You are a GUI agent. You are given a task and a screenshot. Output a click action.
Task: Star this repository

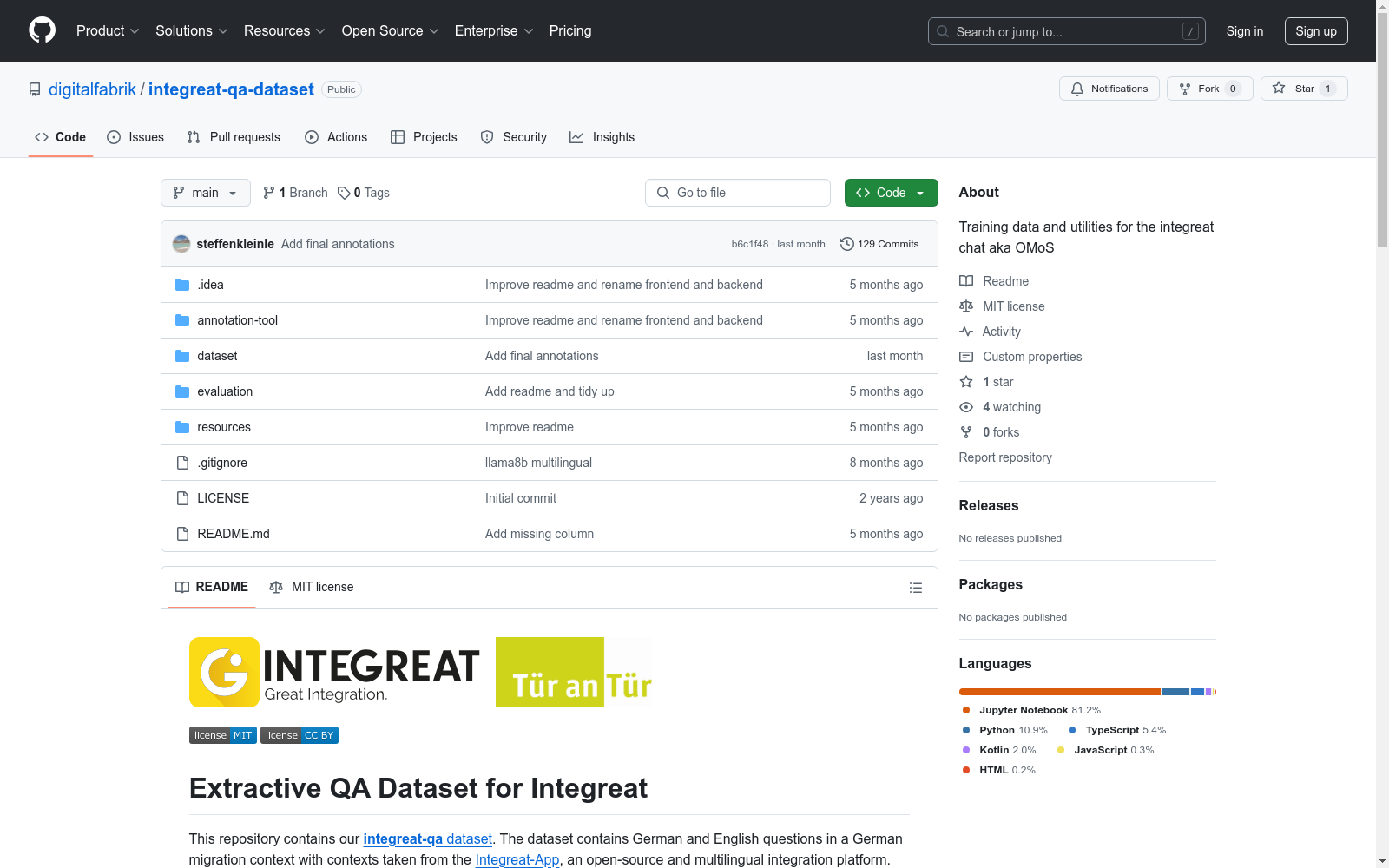coord(1304,89)
